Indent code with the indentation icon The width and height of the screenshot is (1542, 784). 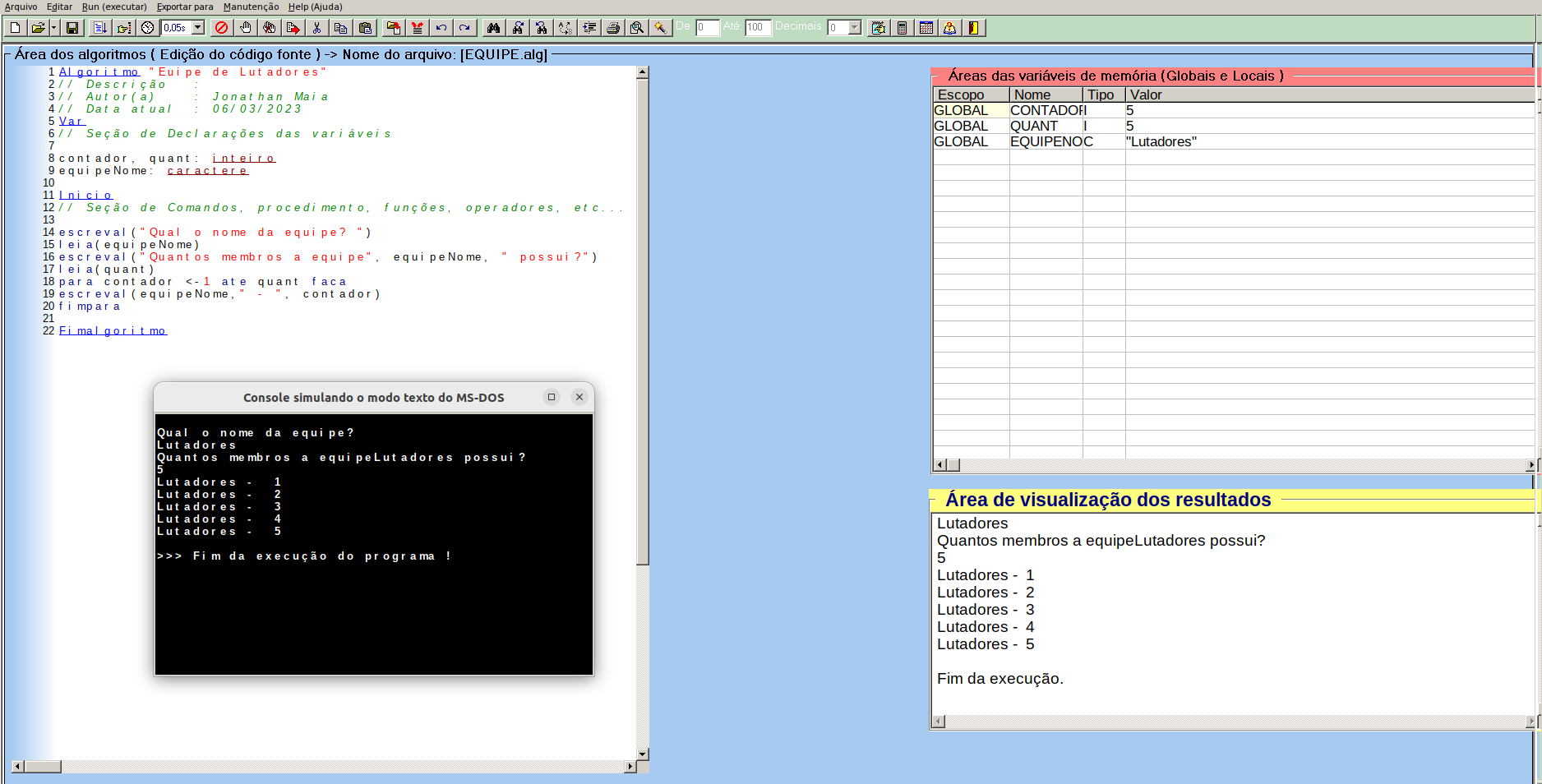[x=589, y=28]
